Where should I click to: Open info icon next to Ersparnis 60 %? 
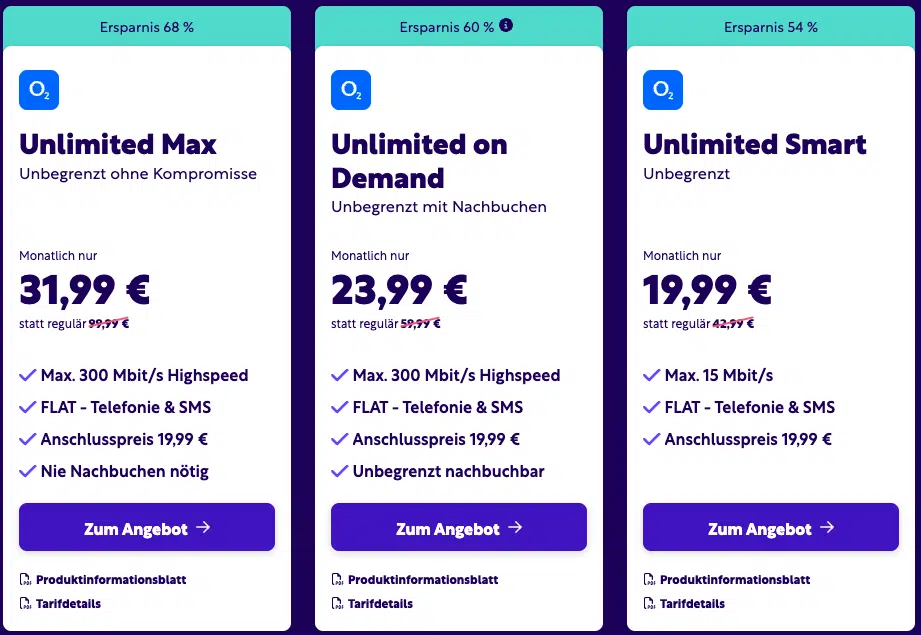point(506,25)
